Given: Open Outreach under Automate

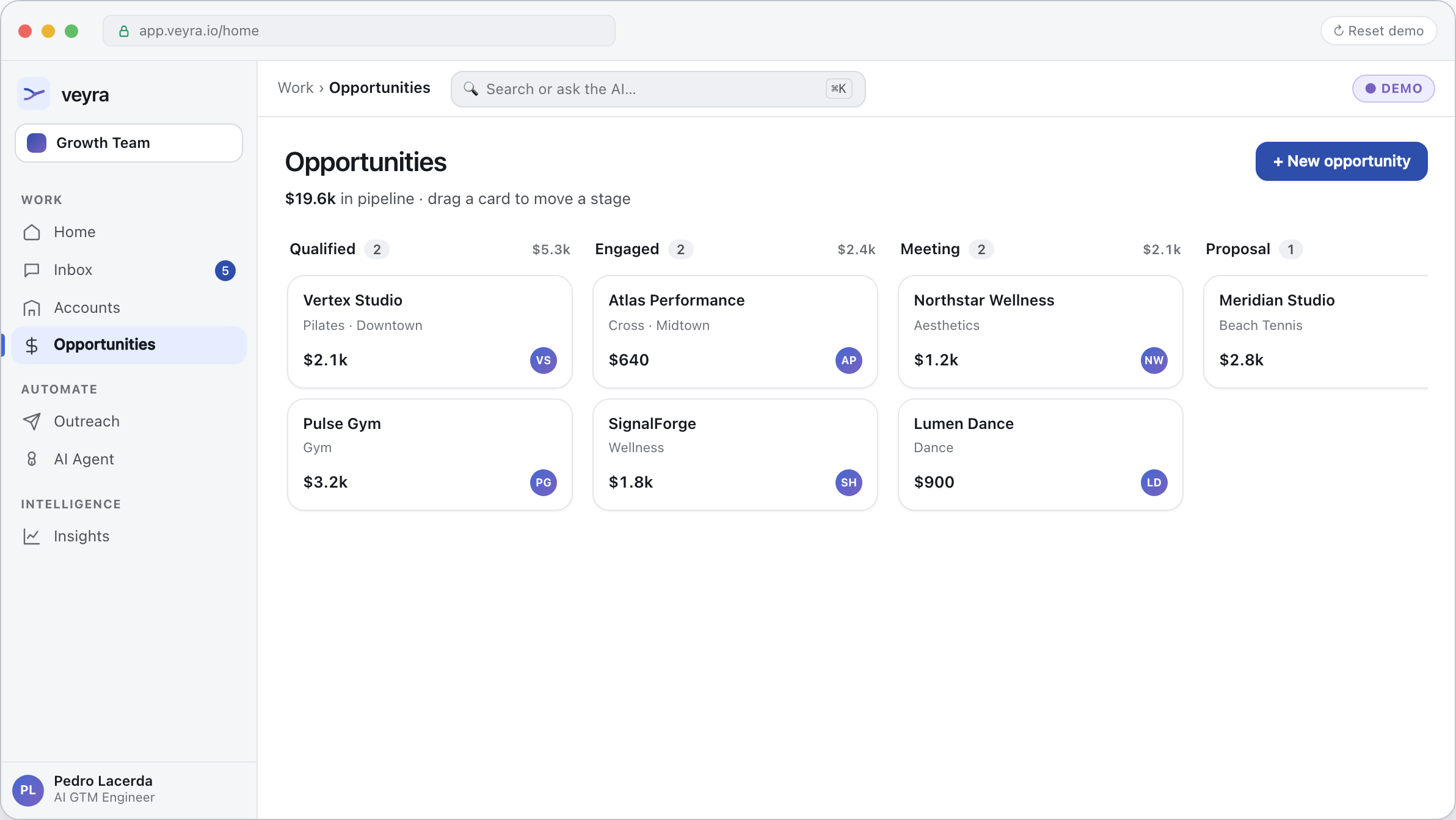Looking at the screenshot, I should tap(129, 422).
